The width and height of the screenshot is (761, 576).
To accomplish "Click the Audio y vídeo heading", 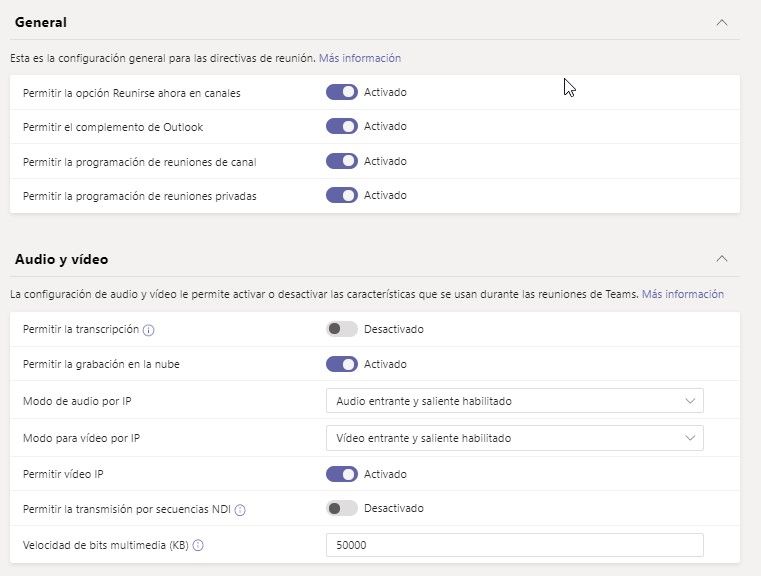I will tap(62, 259).
